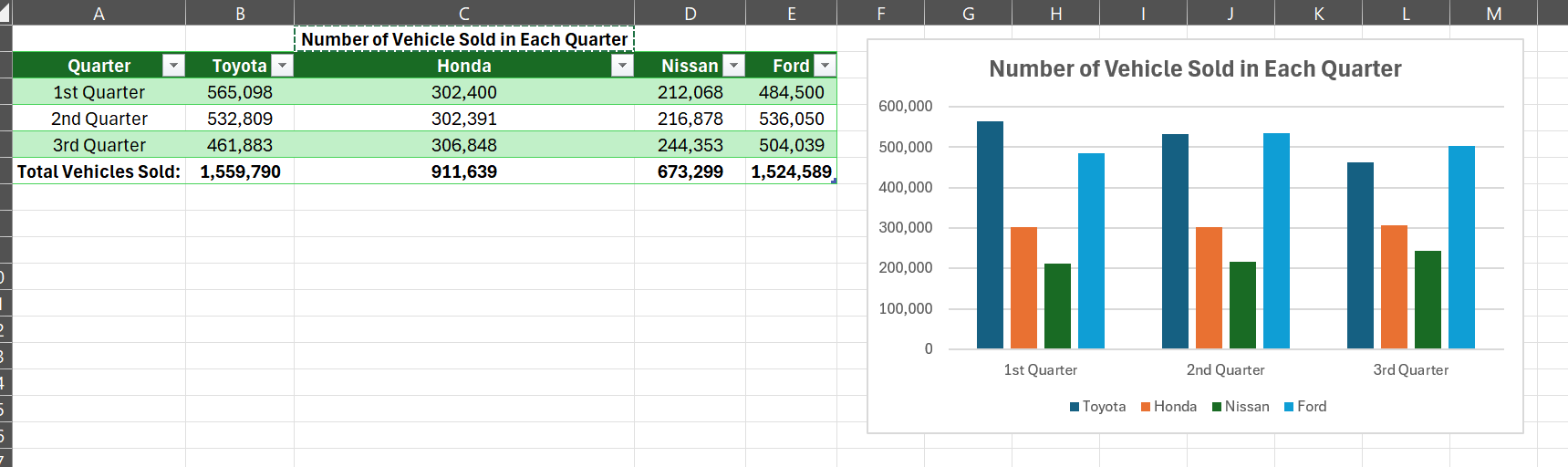Image resolution: width=1568 pixels, height=467 pixels.
Task: Select Nissan legend entry in chart
Action: [1241, 407]
